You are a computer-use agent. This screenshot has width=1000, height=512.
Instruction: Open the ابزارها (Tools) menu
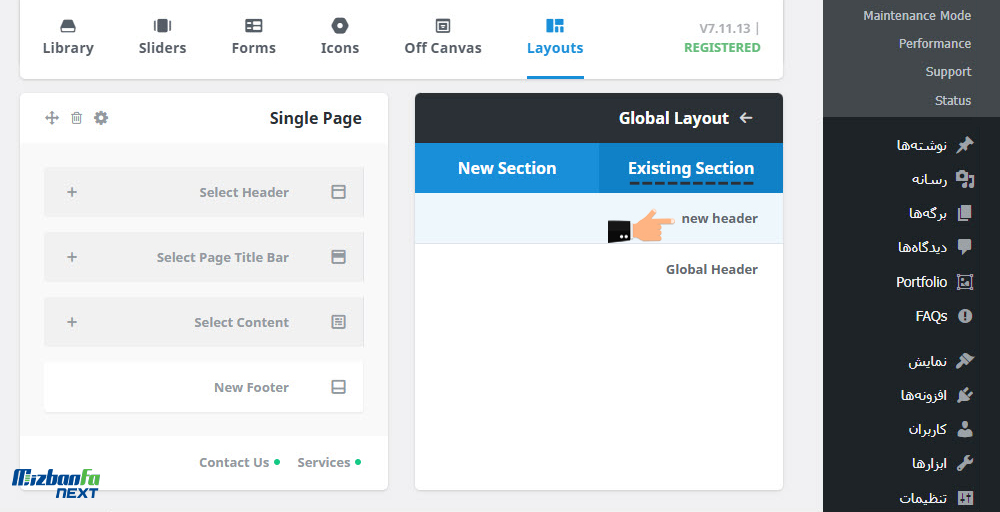929,464
